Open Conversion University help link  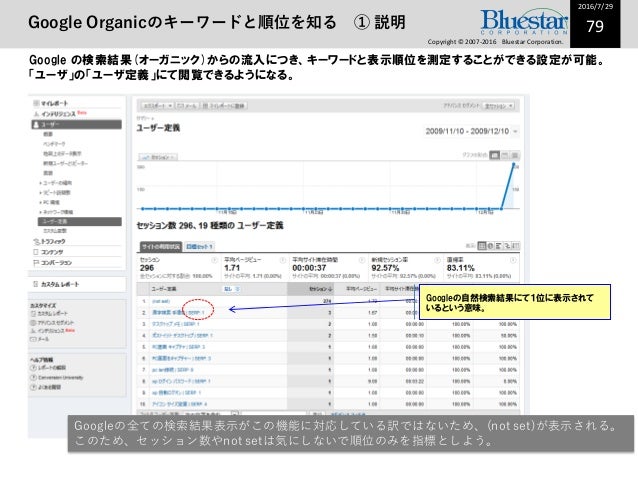point(61,377)
